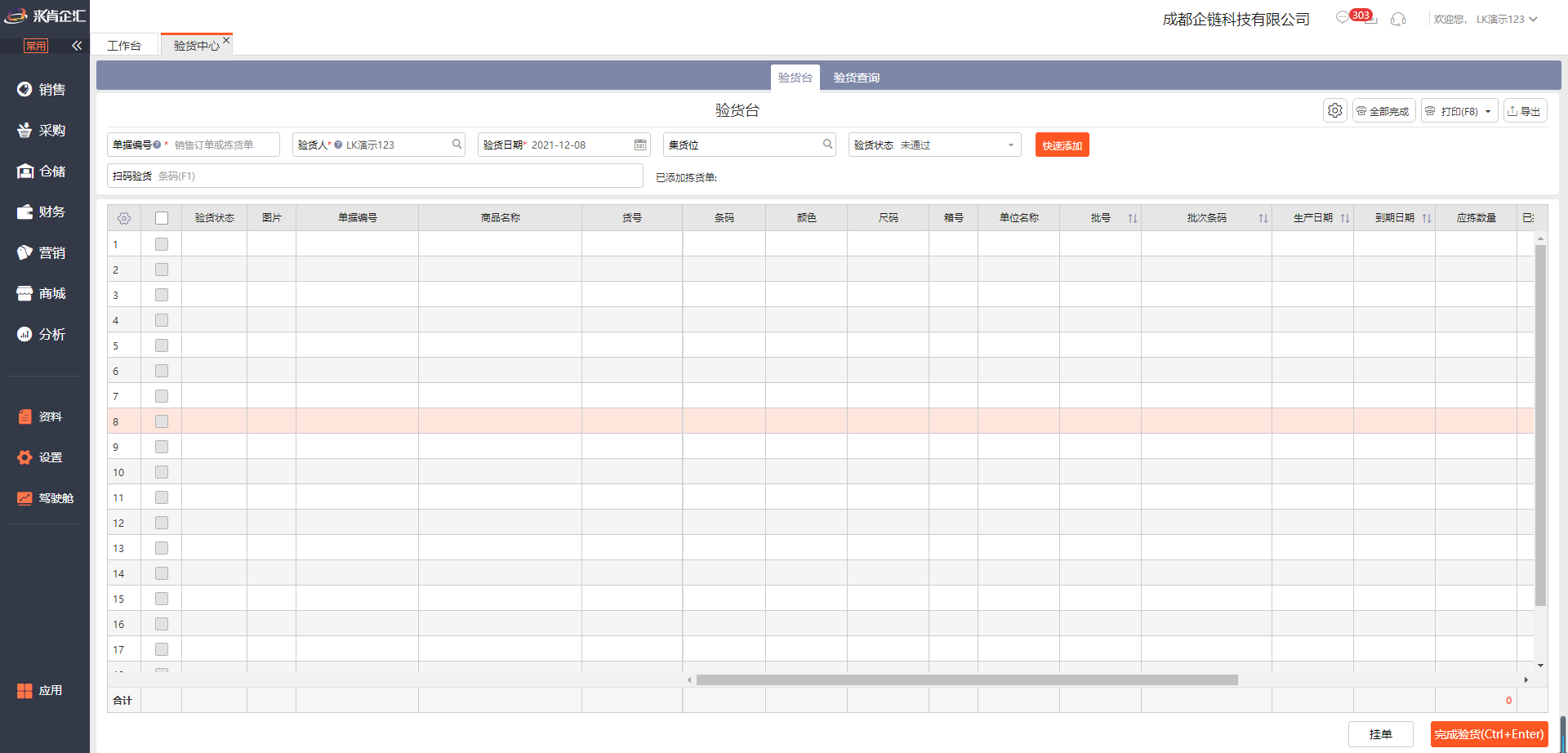Screen dimensions: 1568x753
Task: Open the 打印(F8) dropdown arrow
Action: pos(1488,111)
